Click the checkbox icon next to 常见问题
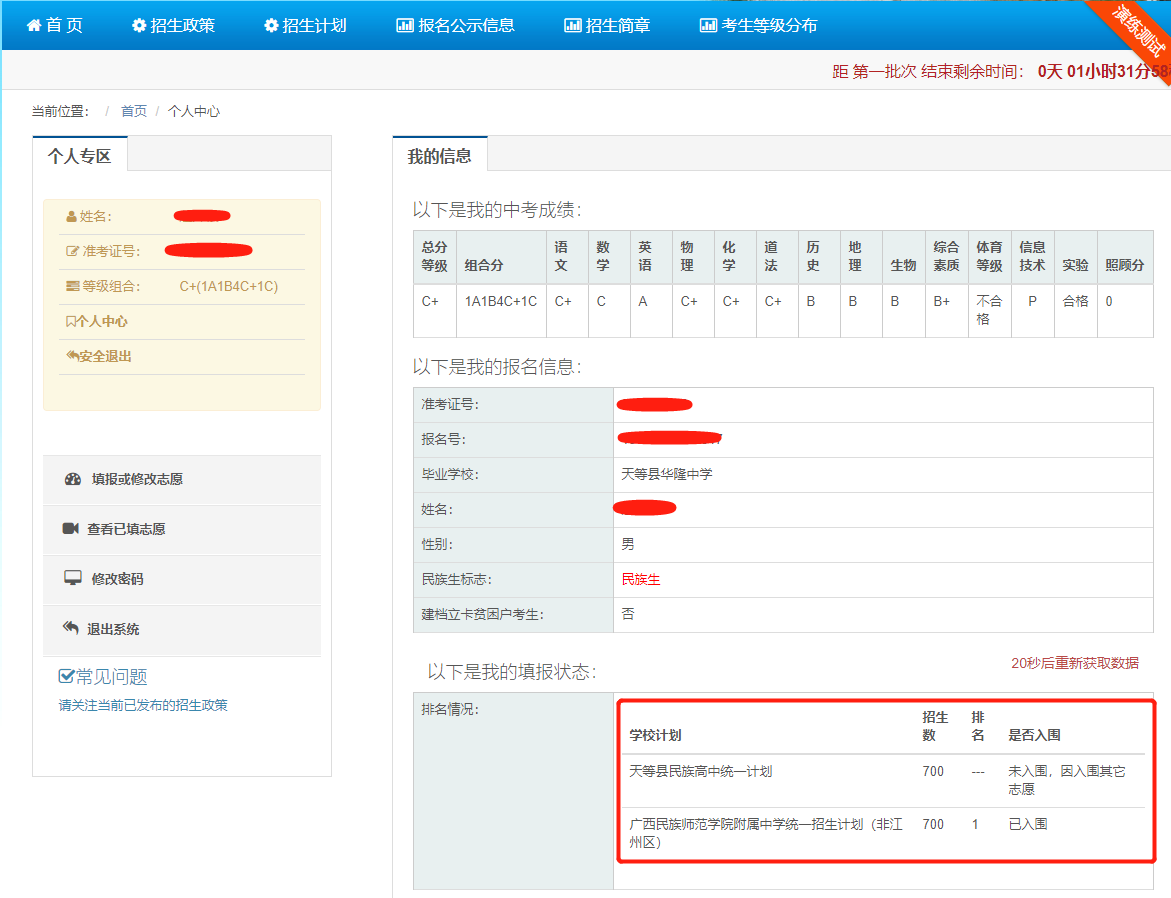 (67, 677)
